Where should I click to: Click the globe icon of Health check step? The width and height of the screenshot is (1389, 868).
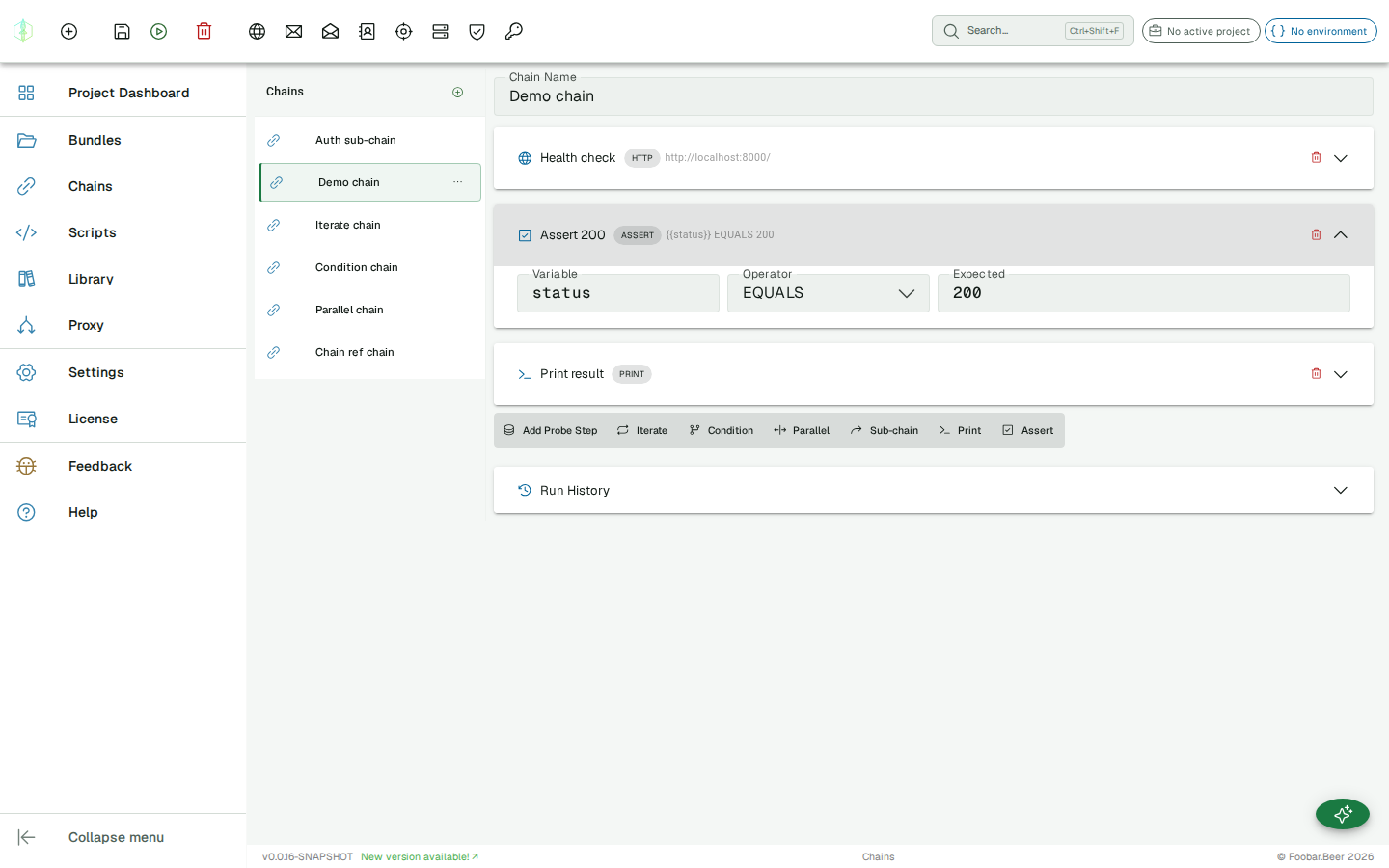[525, 158]
